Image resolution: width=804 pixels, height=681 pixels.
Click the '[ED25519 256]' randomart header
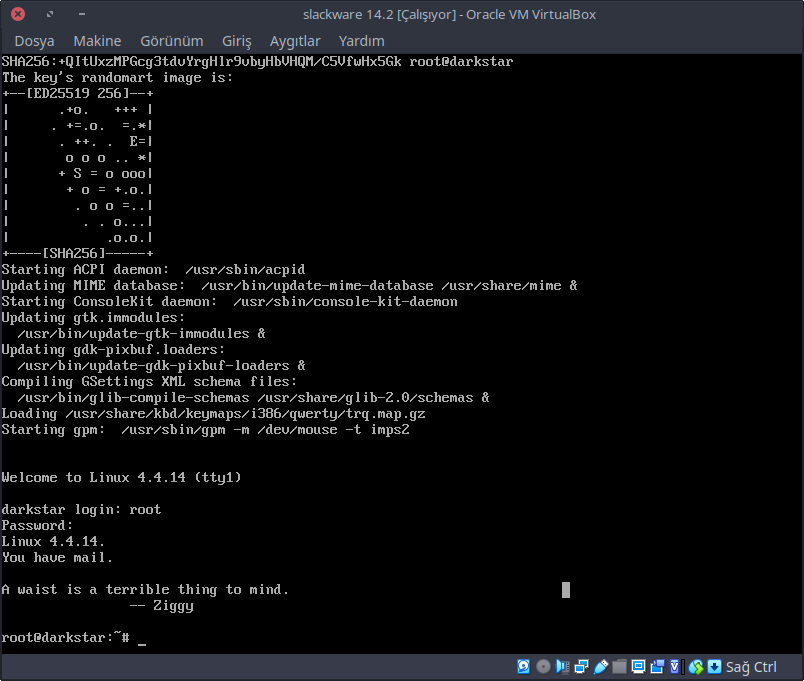click(77, 93)
